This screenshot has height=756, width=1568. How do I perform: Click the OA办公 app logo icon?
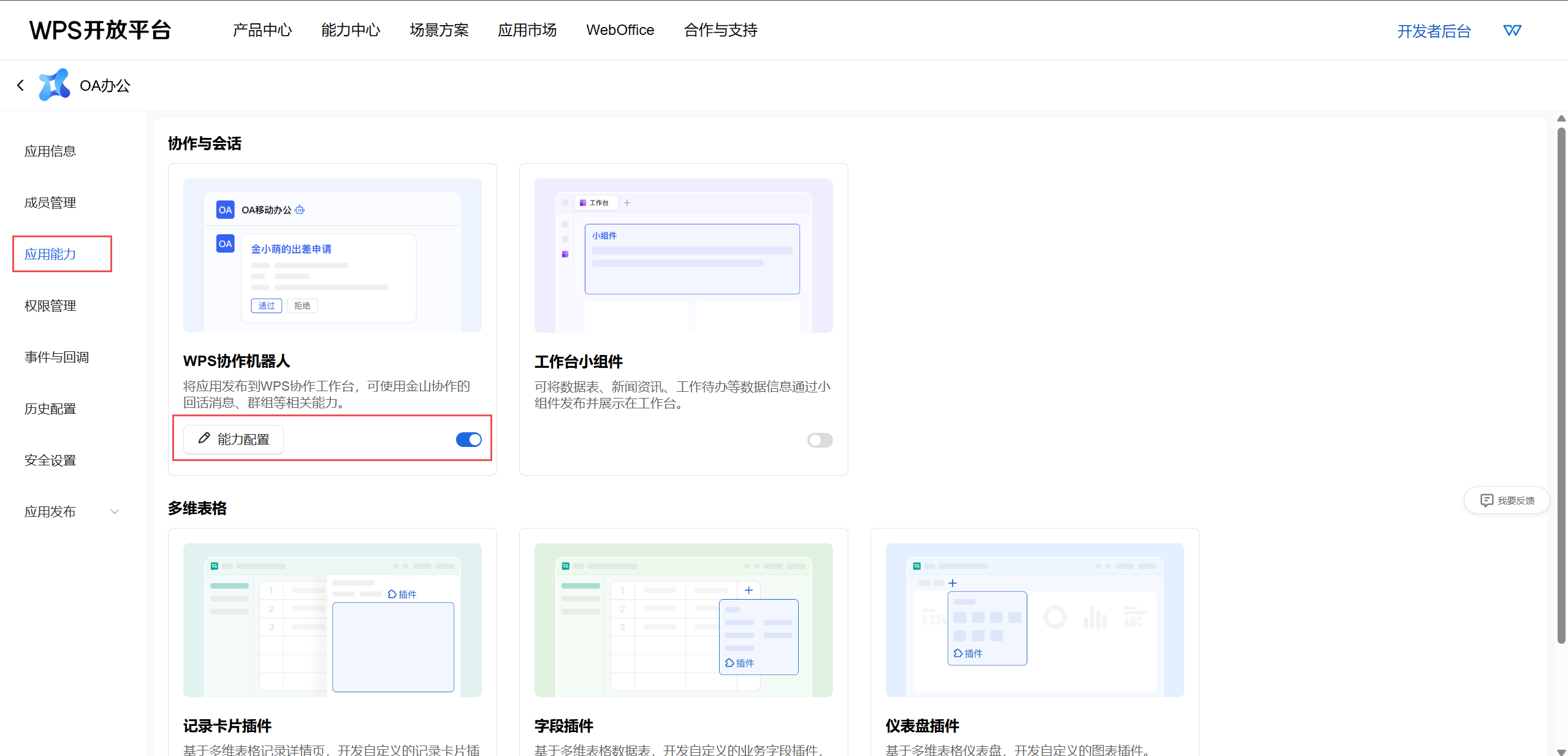click(x=54, y=85)
